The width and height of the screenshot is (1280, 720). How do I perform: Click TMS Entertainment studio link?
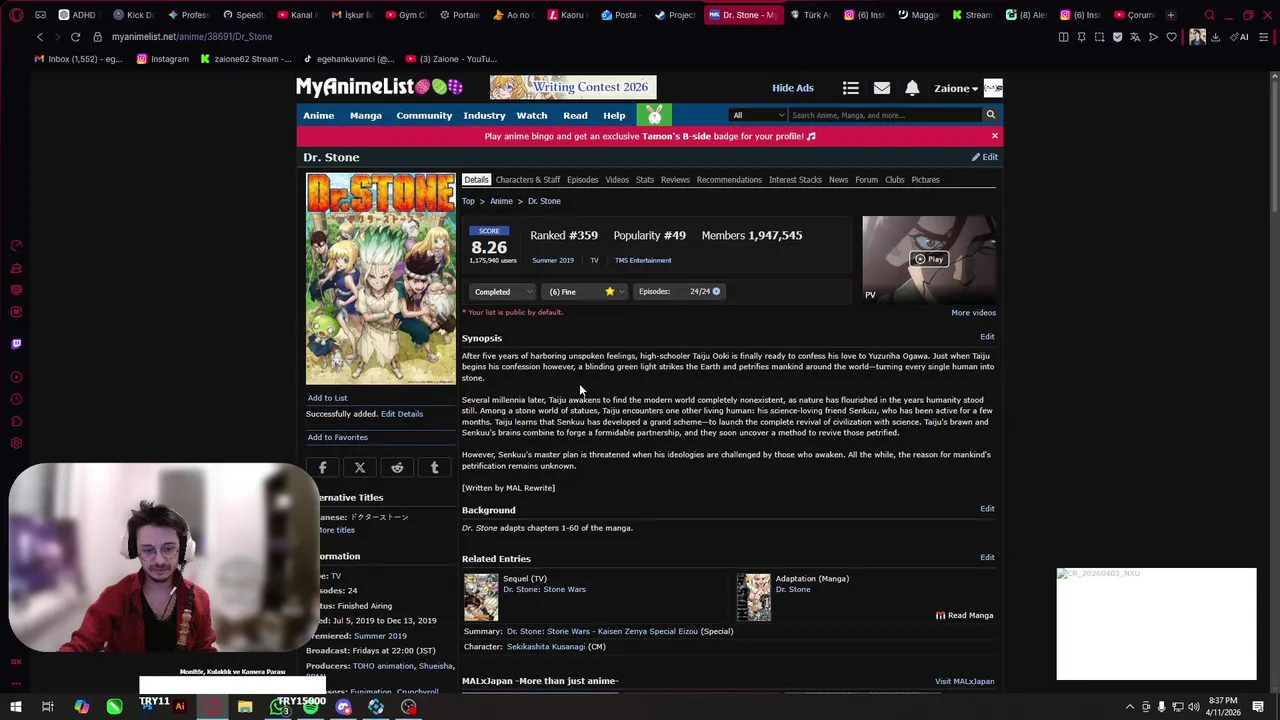643,261
